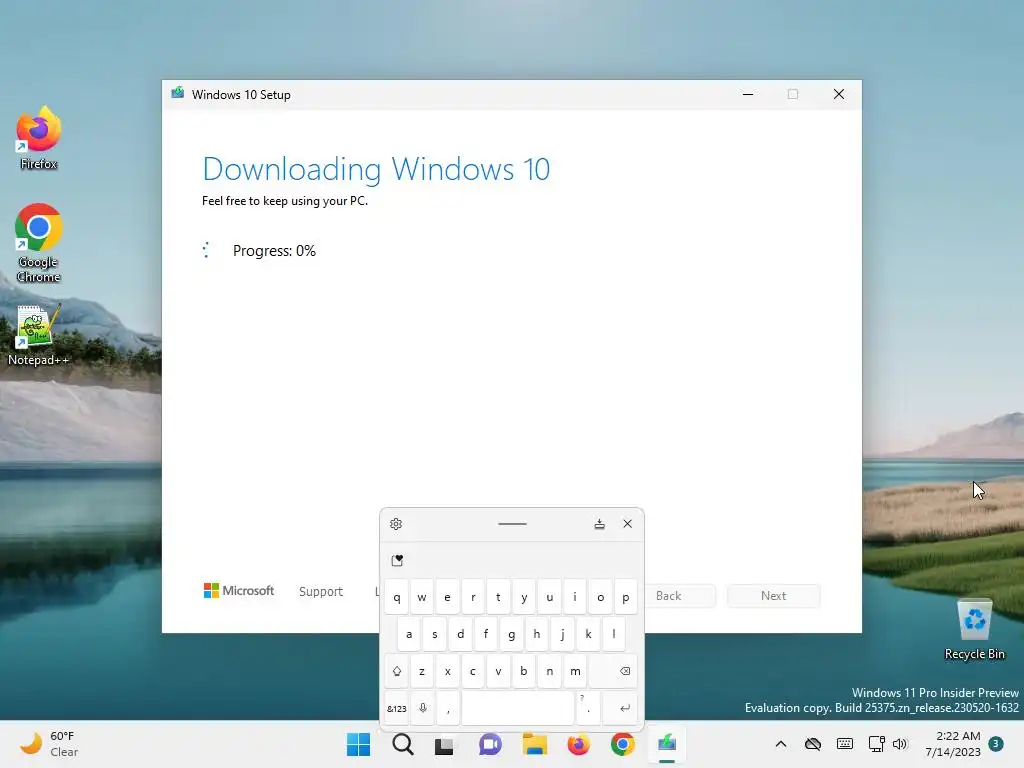Tap the o key on touch keyboard
The width and height of the screenshot is (1024, 768).
600,597
